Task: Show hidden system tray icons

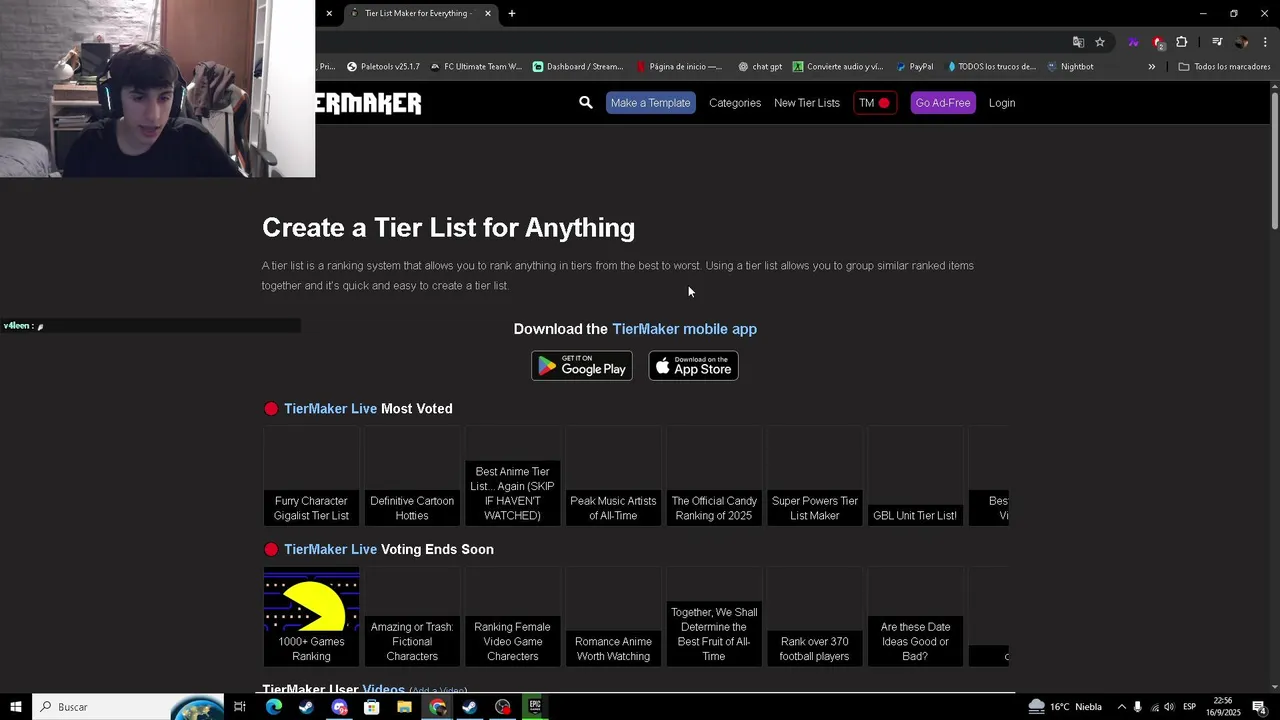Action: pos(1121,707)
